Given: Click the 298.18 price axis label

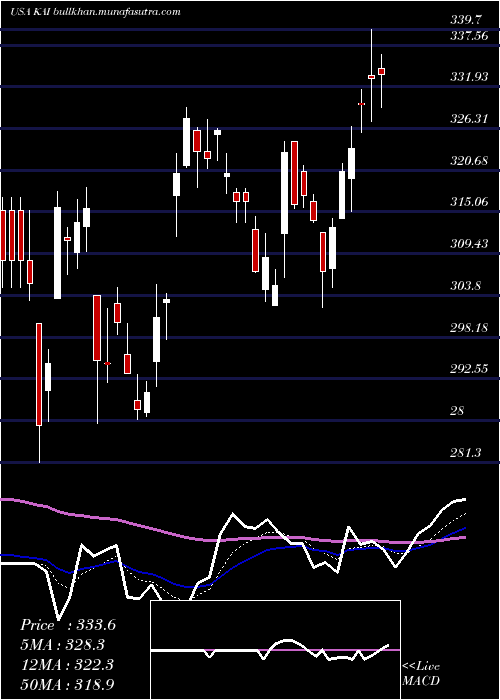Looking at the screenshot, I should (x=469, y=328).
